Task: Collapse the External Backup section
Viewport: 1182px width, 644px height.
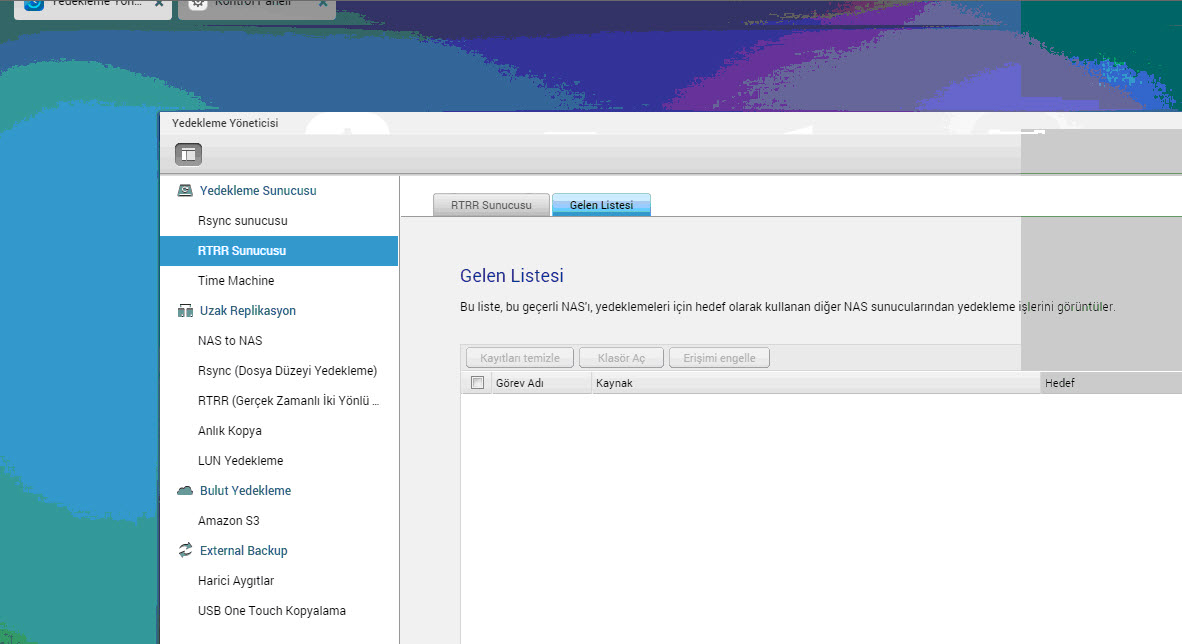Action: pyautogui.click(x=243, y=550)
